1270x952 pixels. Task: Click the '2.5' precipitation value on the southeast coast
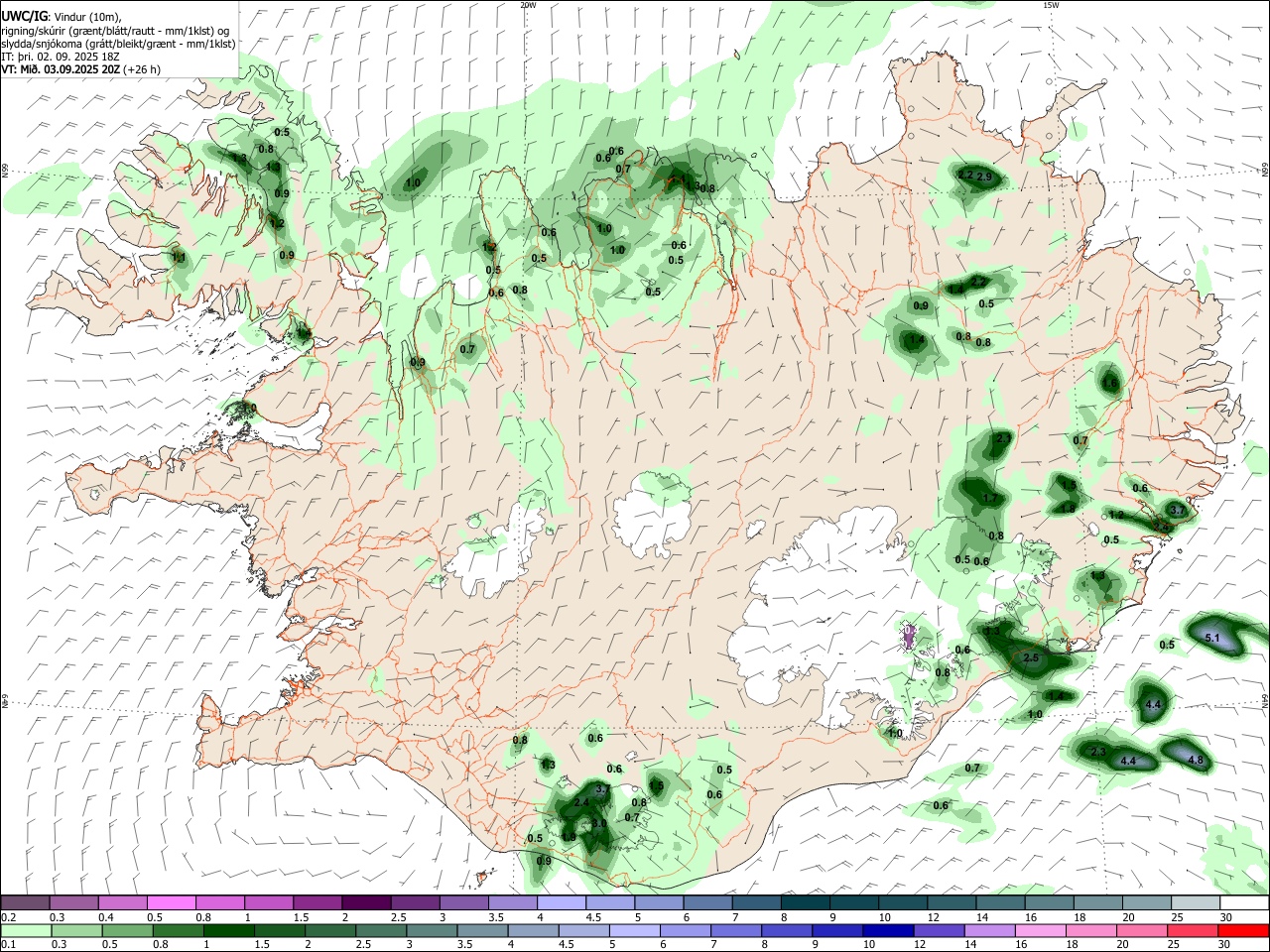[x=1030, y=658]
